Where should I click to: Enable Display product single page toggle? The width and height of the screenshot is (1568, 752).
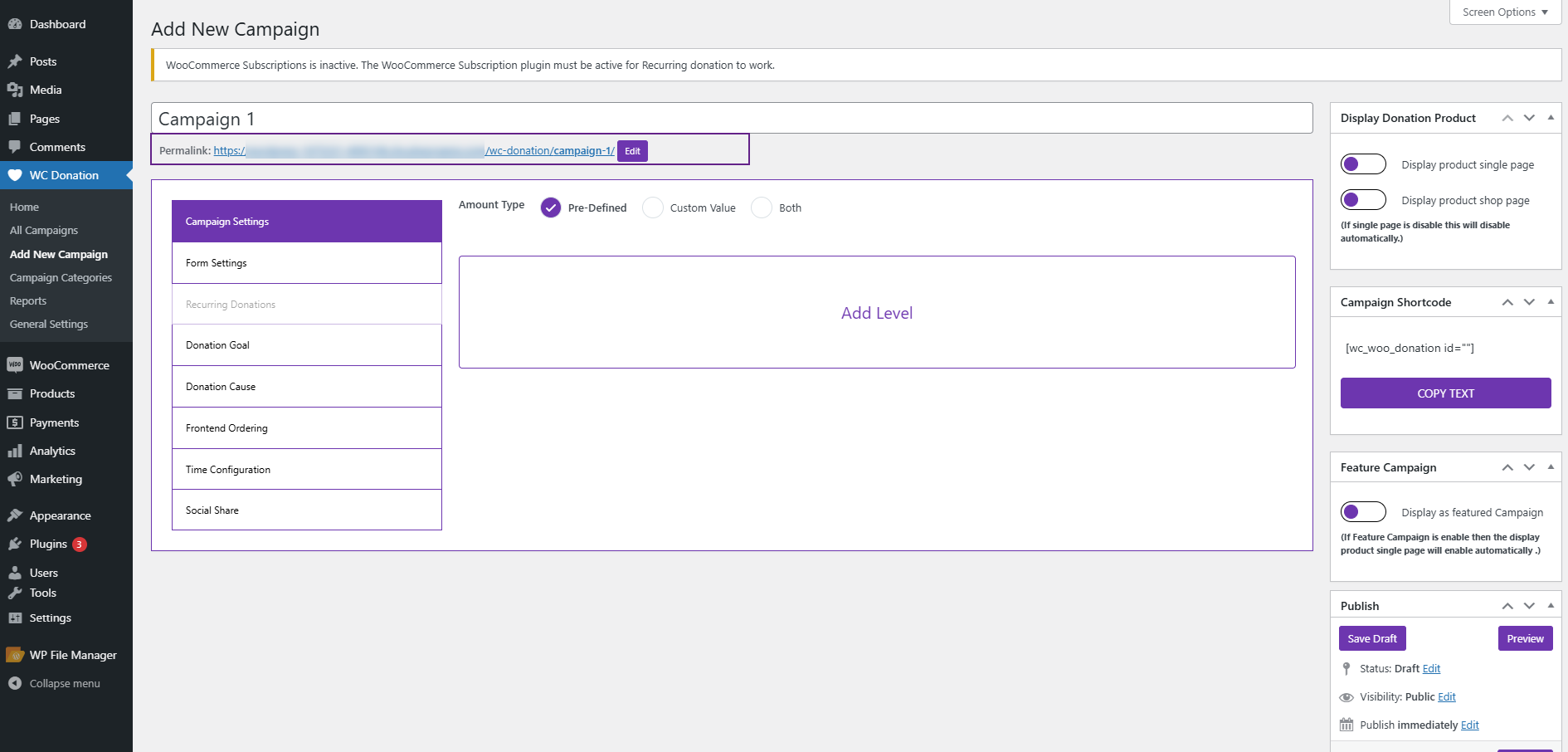[x=1363, y=164]
